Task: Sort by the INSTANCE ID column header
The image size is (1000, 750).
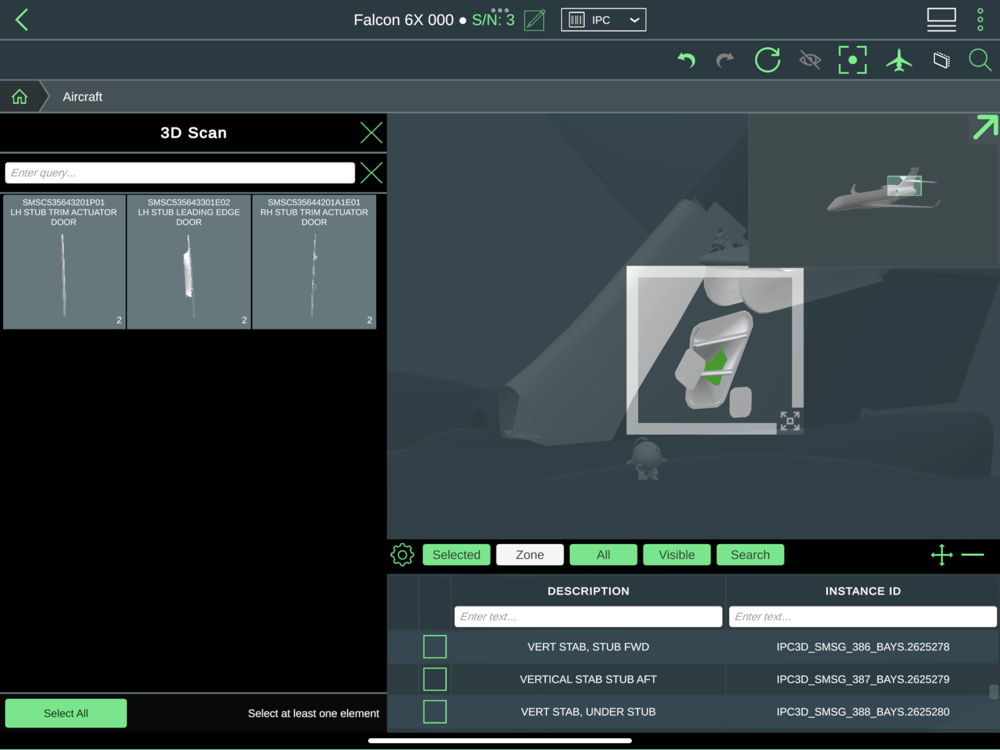Action: click(x=863, y=591)
